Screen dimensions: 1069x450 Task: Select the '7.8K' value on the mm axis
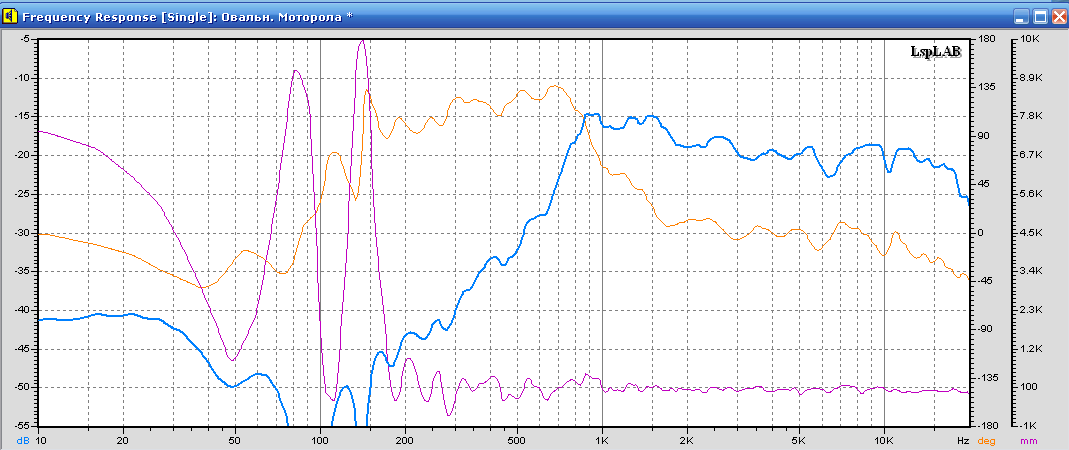click(x=1032, y=117)
